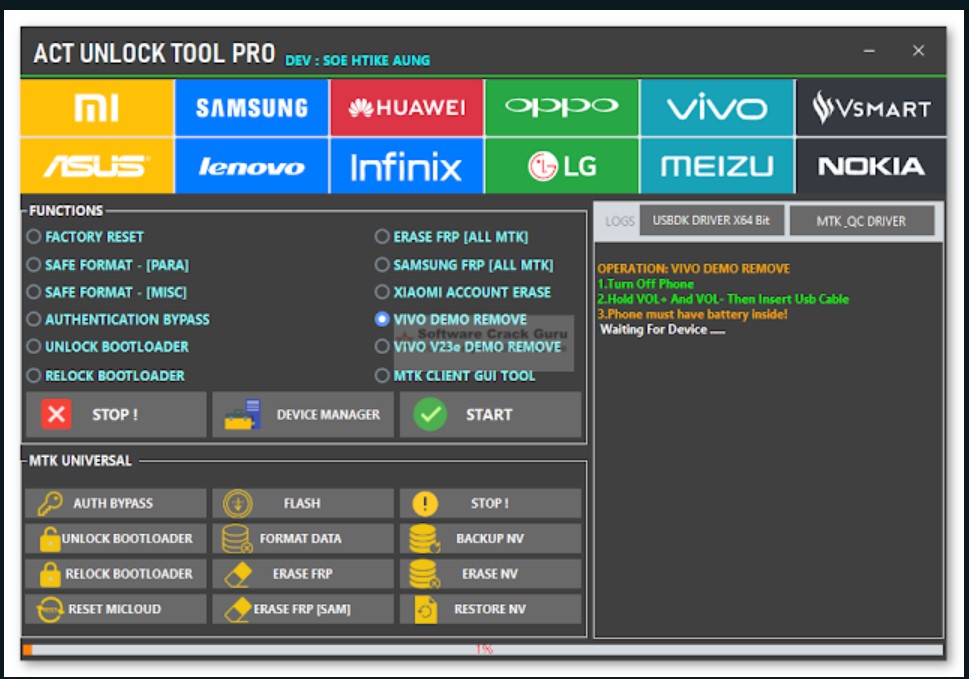Select the VSmart brand tile
Viewport: 969px width, 679px height.
pos(871,108)
